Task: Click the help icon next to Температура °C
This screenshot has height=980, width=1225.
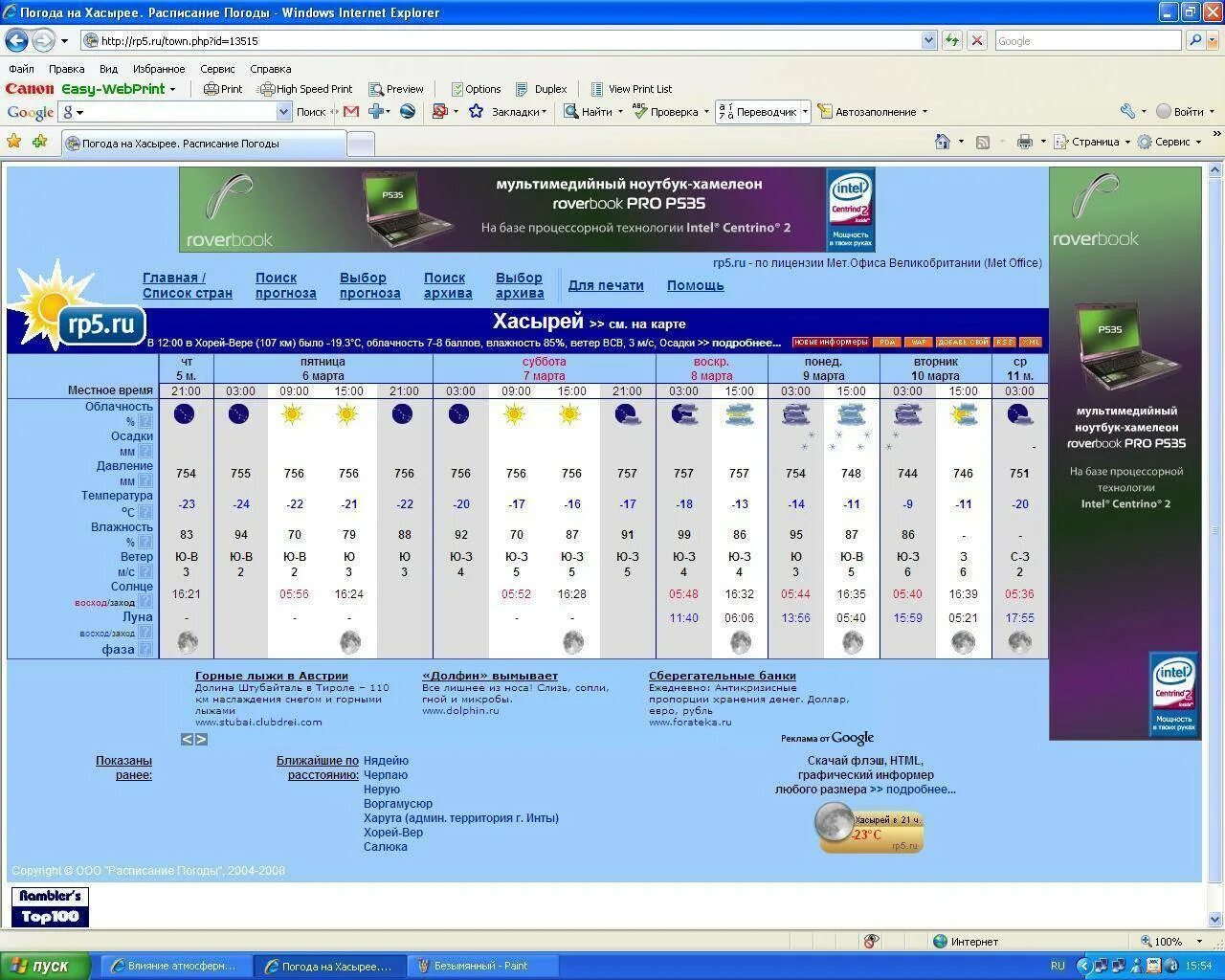Action: tap(145, 511)
